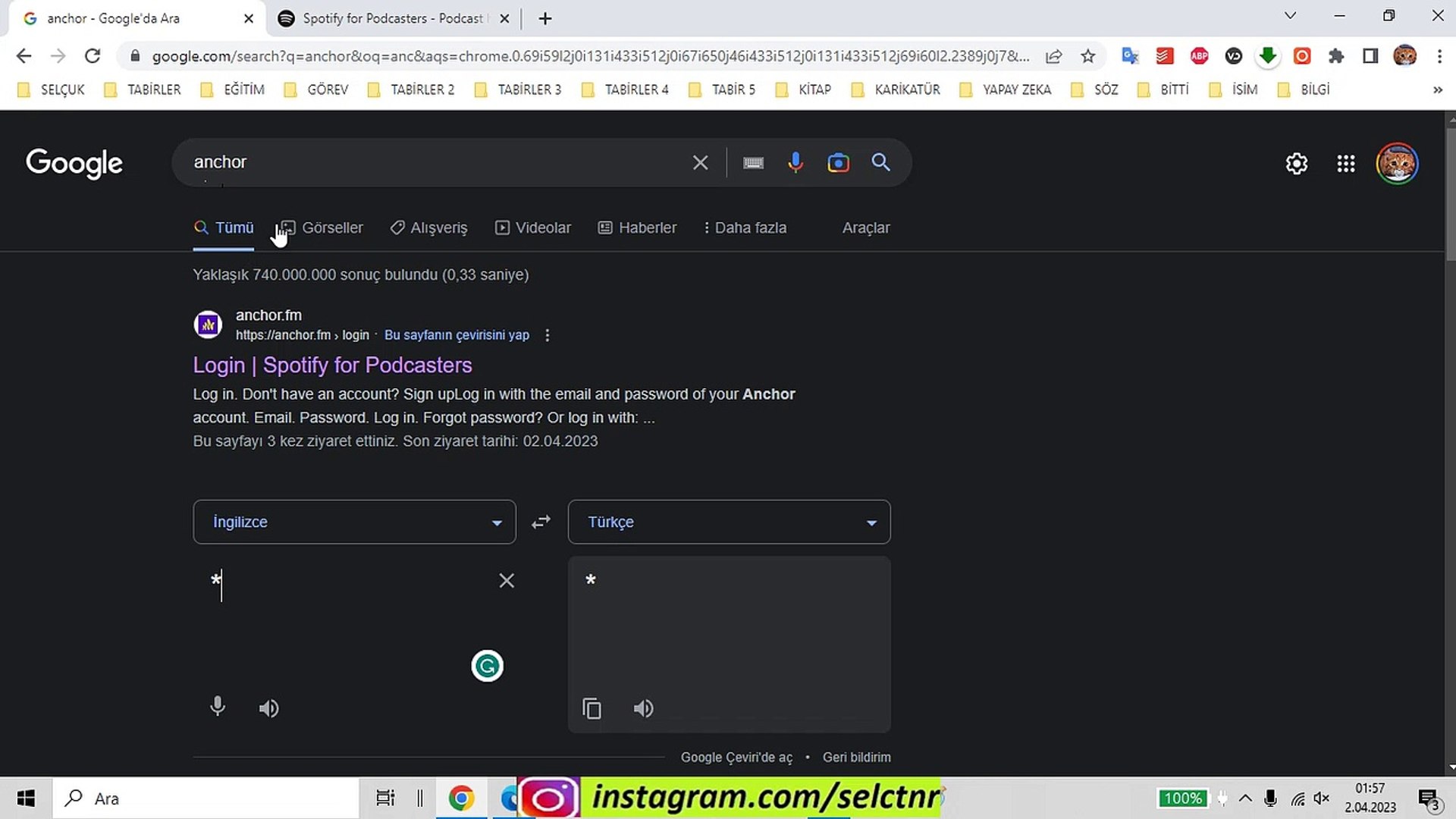
Task: Open Google Translate extension
Action: pos(1130,56)
